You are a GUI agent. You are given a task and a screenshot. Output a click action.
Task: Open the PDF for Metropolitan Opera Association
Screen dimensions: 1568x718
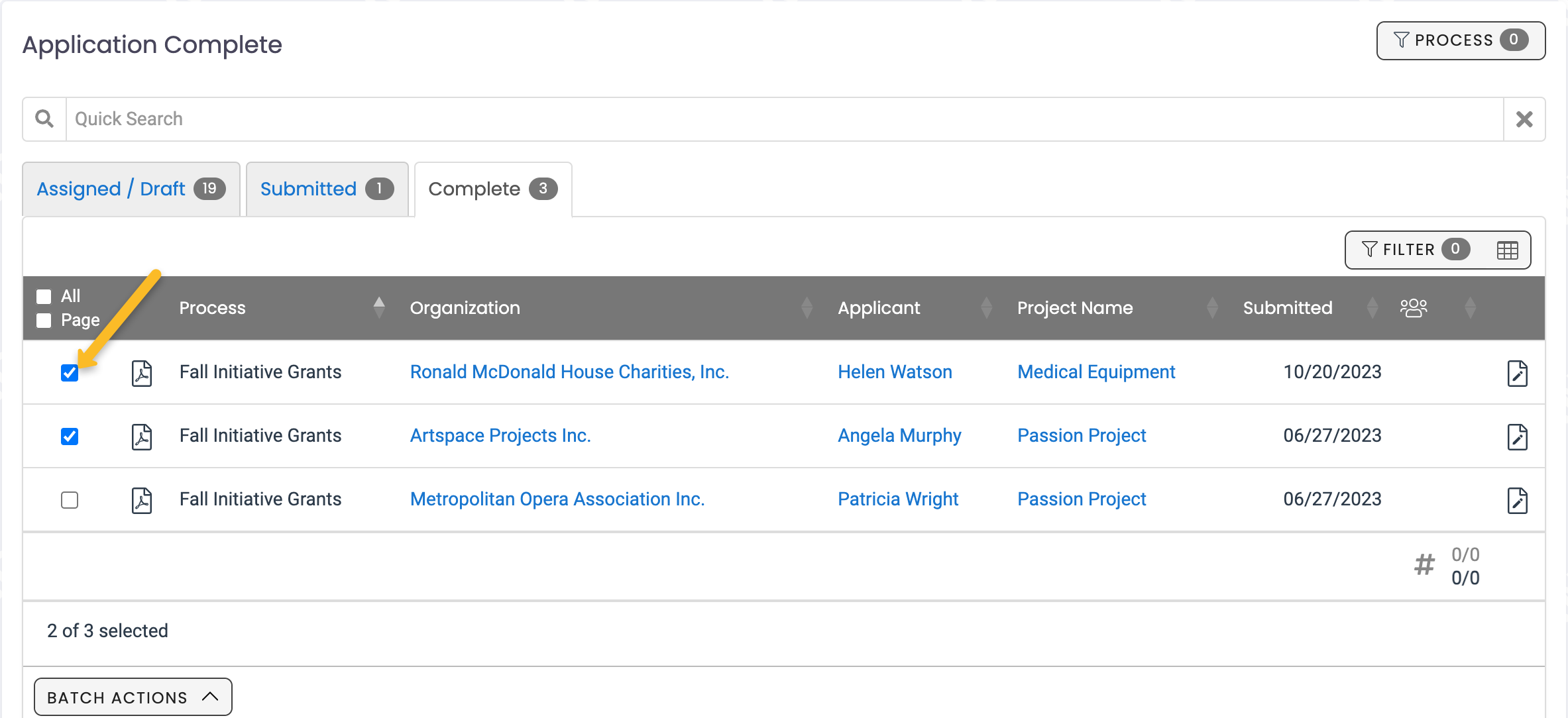pos(142,499)
